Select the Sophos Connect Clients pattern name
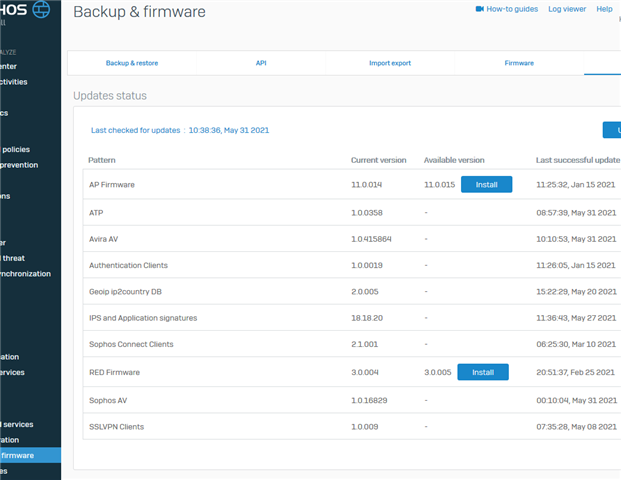Image resolution: width=621 pixels, height=480 pixels. (131, 344)
